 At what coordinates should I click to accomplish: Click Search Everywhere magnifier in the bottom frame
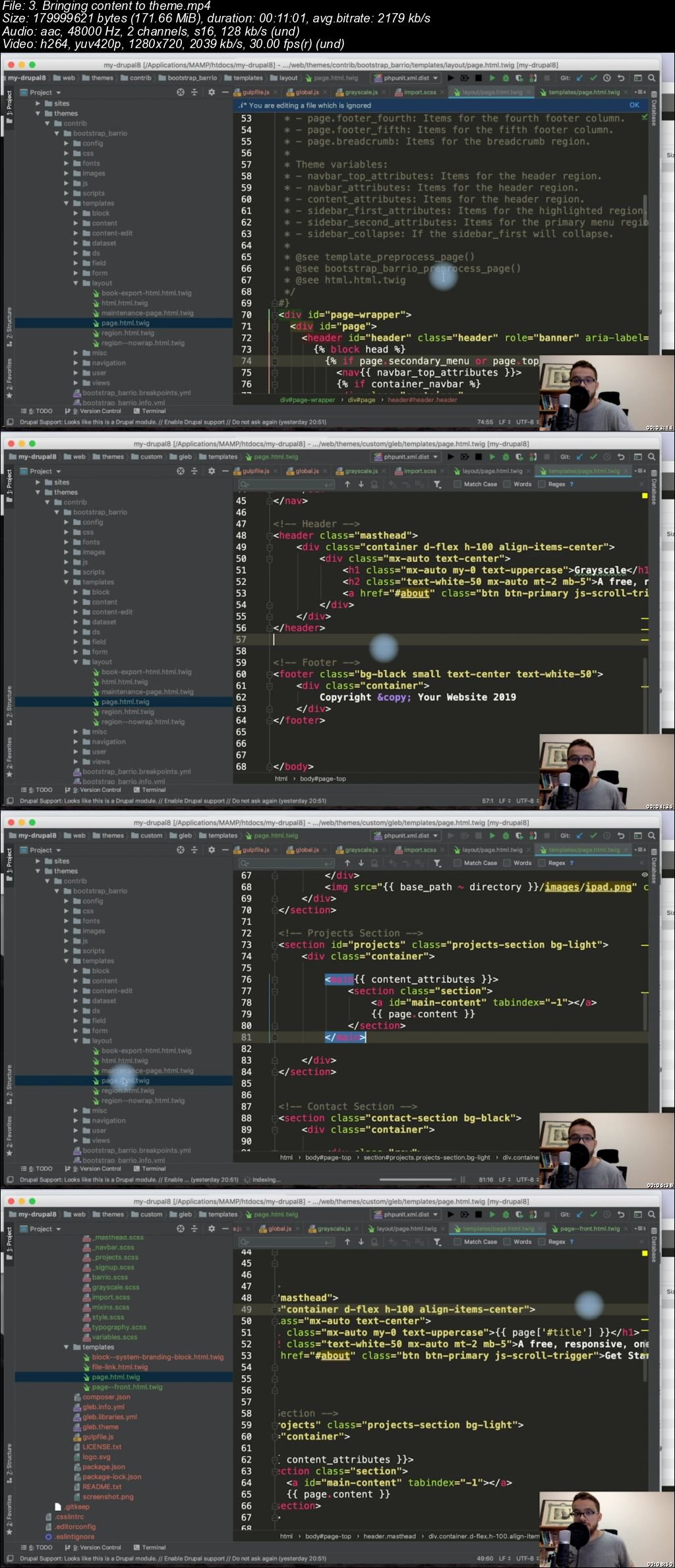point(651,1214)
